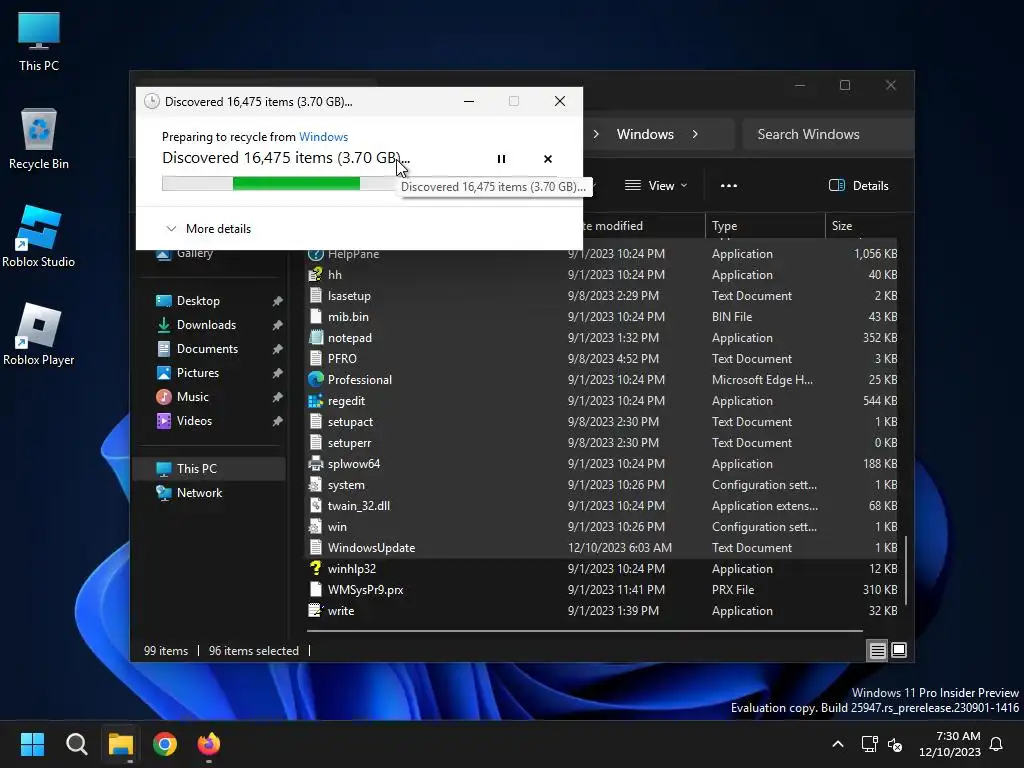The width and height of the screenshot is (1024, 768).
Task: Open the Recycle Bin desktop icon
Action: pyautogui.click(x=39, y=139)
